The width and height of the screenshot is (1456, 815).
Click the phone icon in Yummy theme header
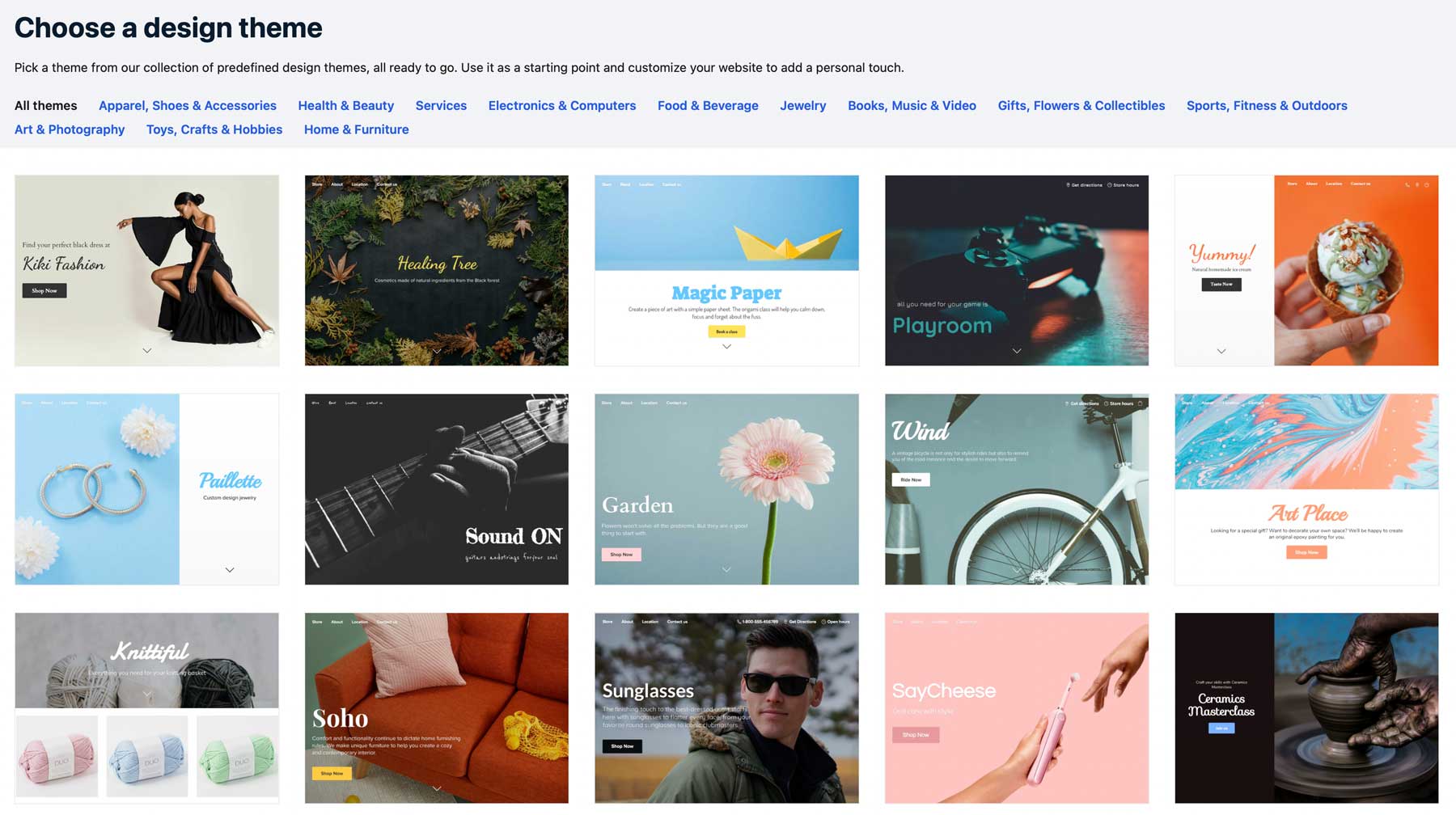click(1407, 184)
